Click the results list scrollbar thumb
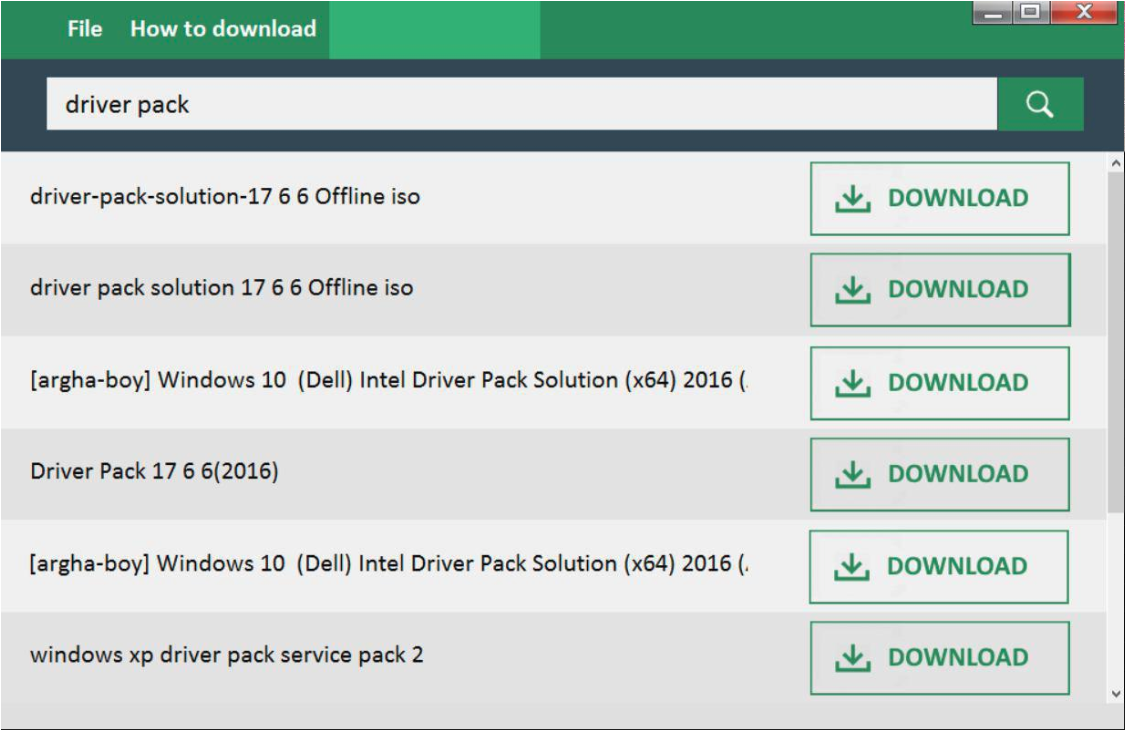The width and height of the screenshot is (1125, 730). point(1116,342)
